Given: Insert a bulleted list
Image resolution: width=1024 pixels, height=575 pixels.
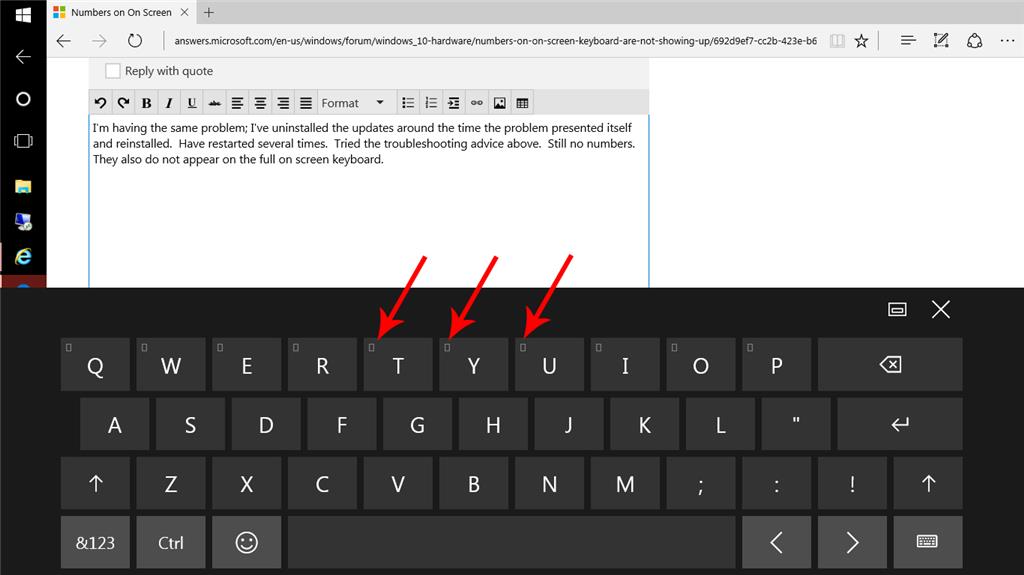Looking at the screenshot, I should [x=408, y=103].
